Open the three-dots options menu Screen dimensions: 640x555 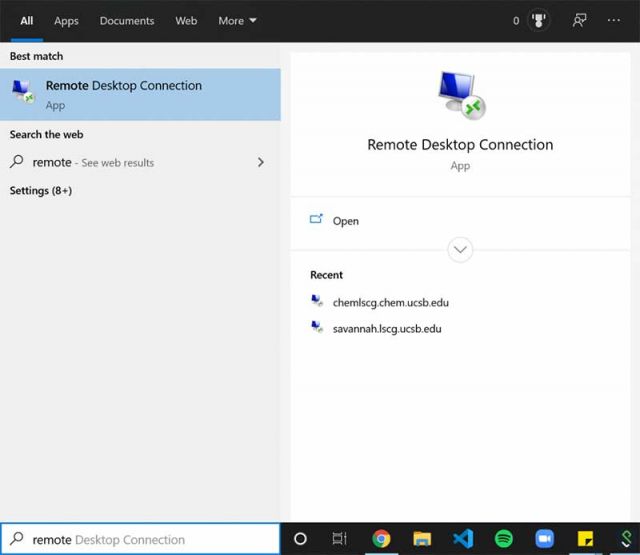(613, 20)
